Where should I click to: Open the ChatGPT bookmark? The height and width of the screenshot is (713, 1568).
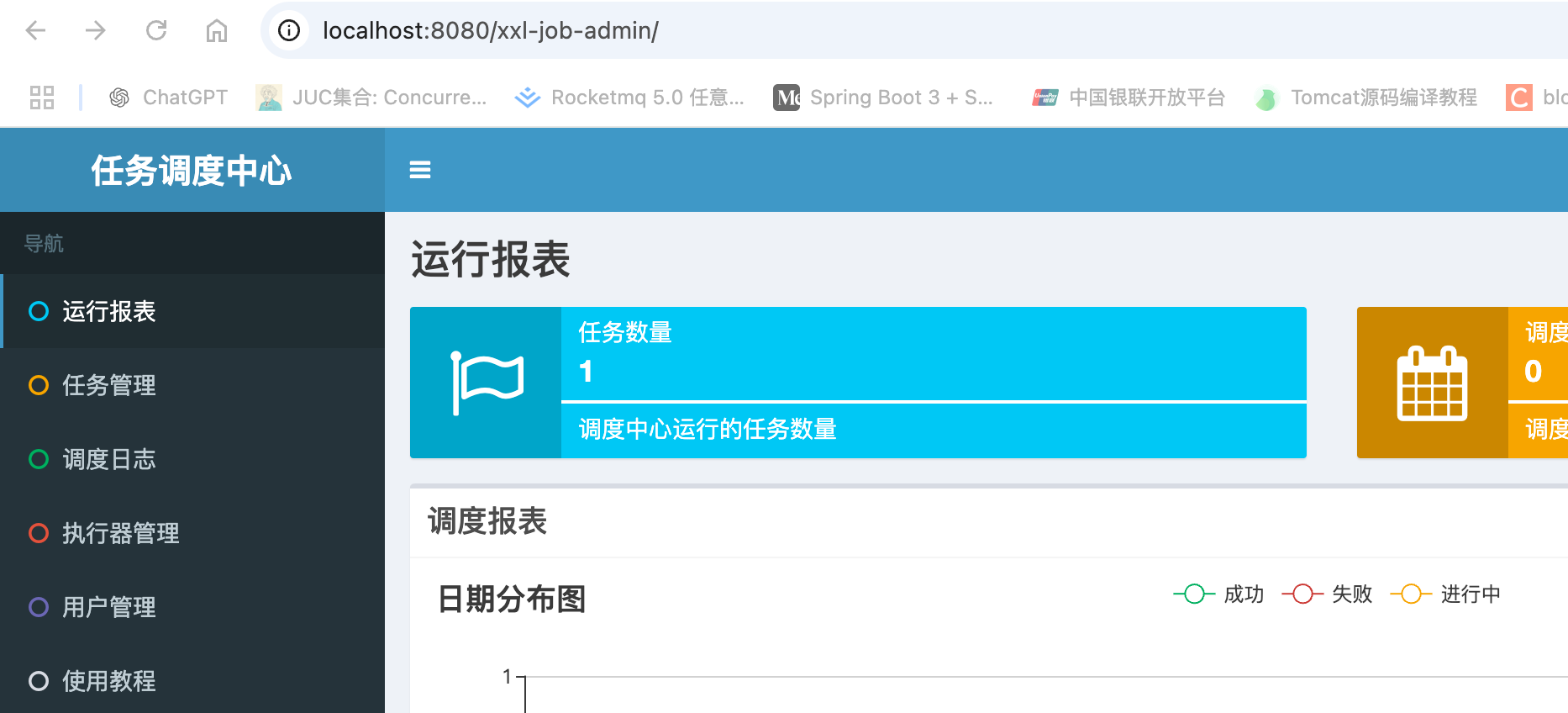tap(169, 98)
